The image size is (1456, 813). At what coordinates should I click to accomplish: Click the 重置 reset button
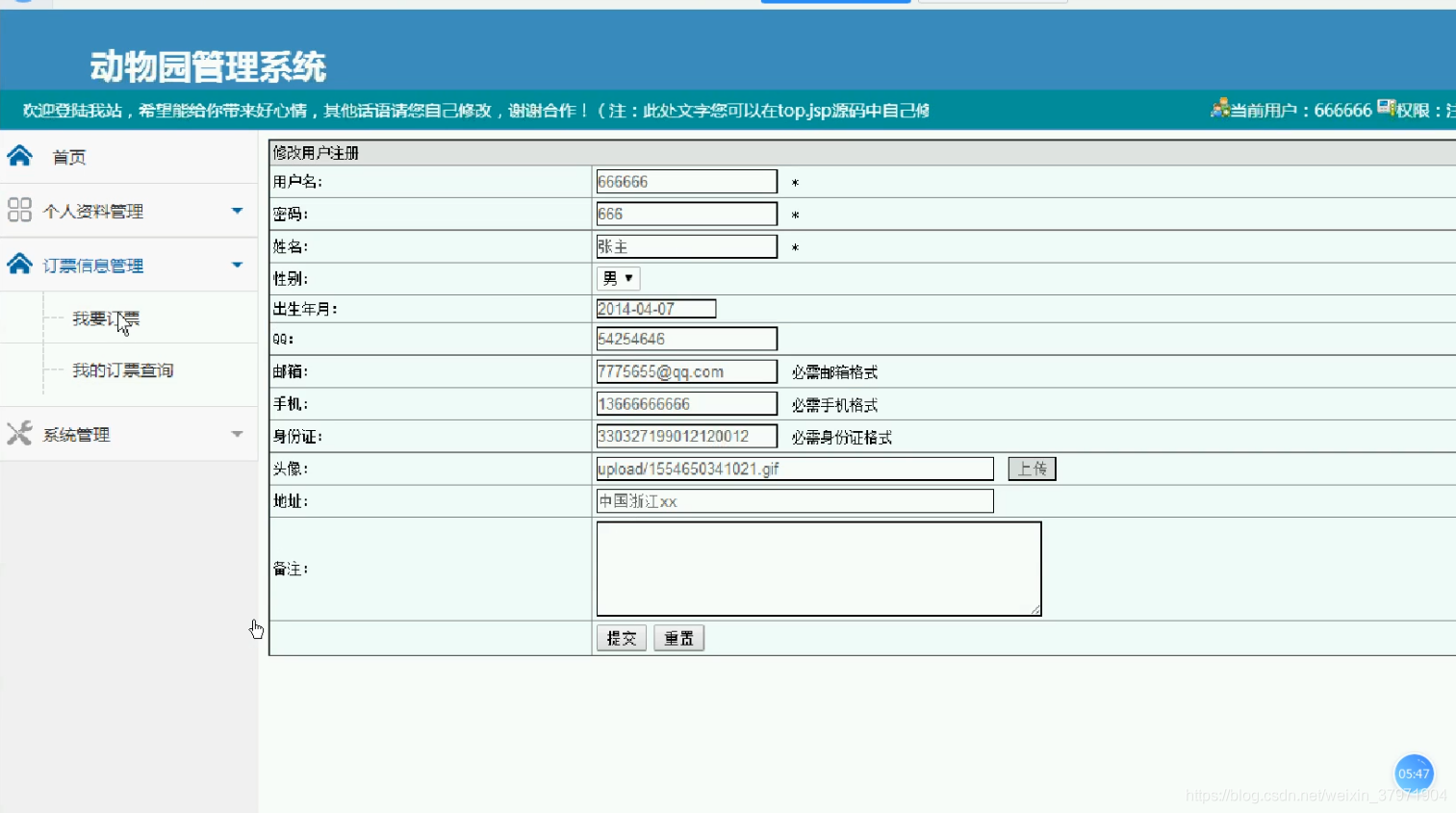tap(679, 638)
